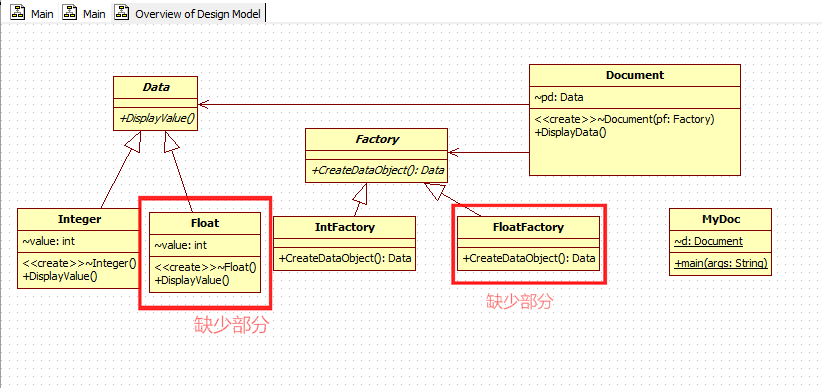This screenshot has height=388, width=822.
Task: Select <<create>>~Document(pf: Factory) constructor
Action: (624, 119)
